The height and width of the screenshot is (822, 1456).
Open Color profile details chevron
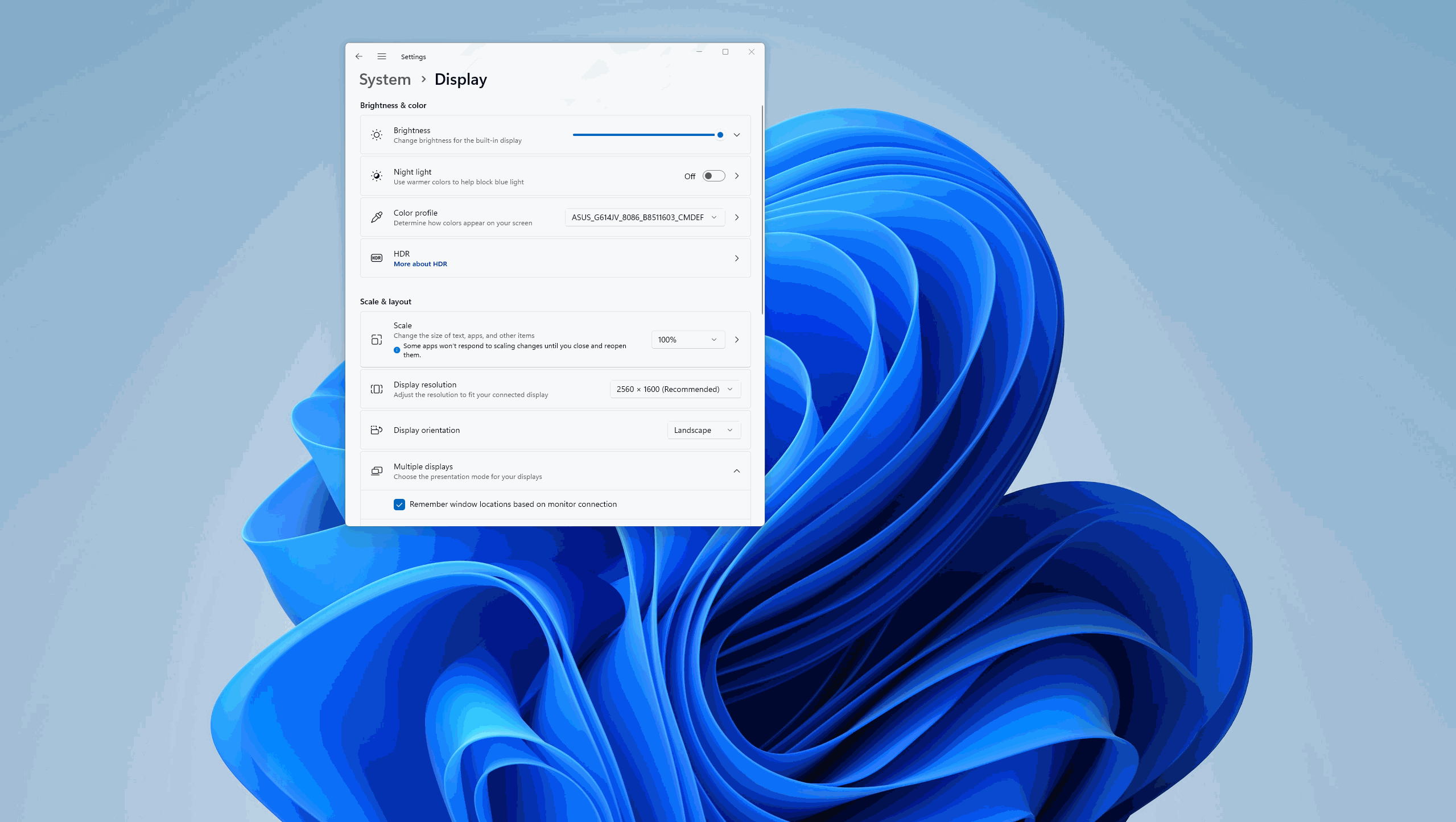click(737, 217)
